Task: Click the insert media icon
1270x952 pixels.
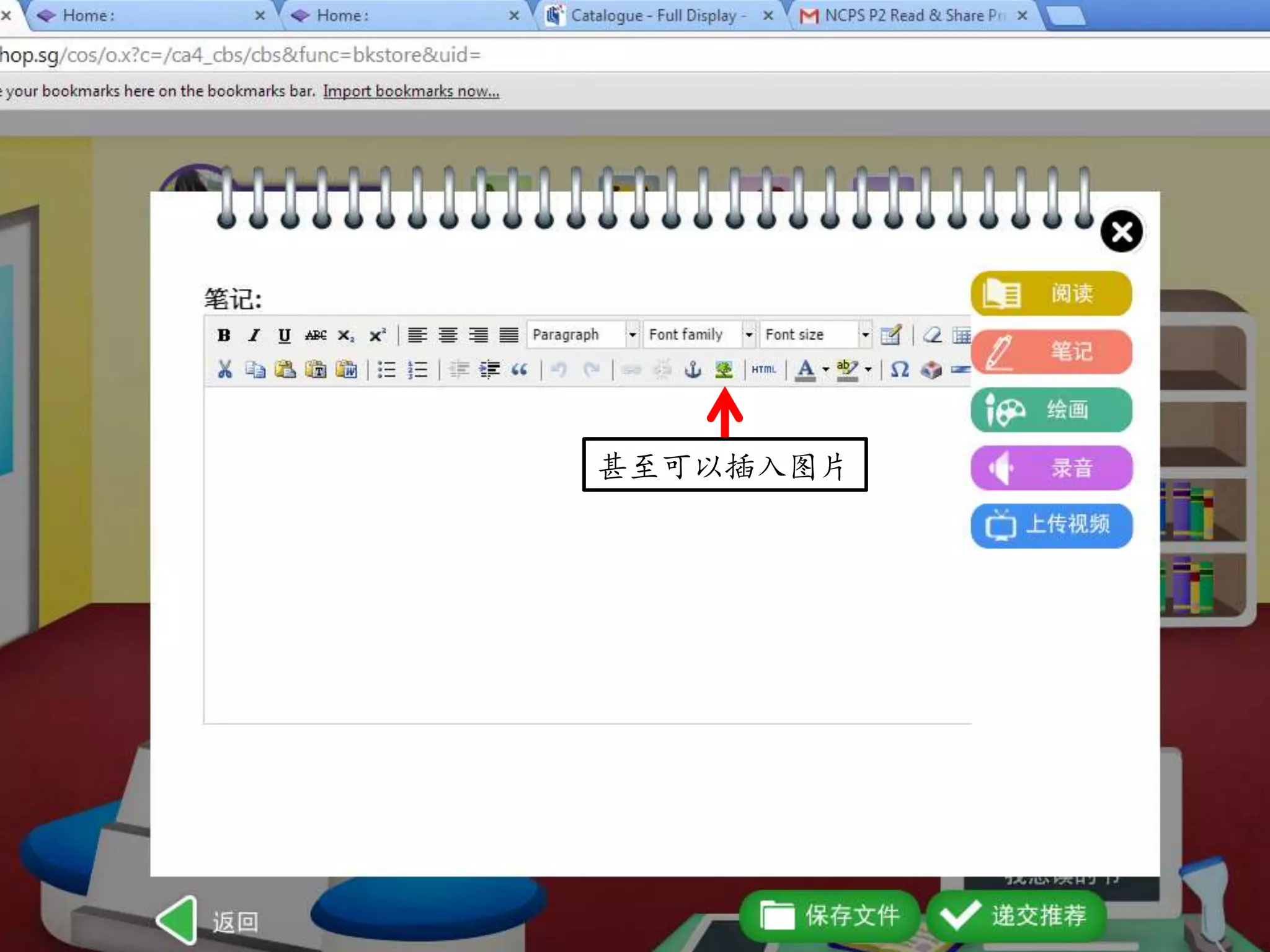Action: point(931,370)
